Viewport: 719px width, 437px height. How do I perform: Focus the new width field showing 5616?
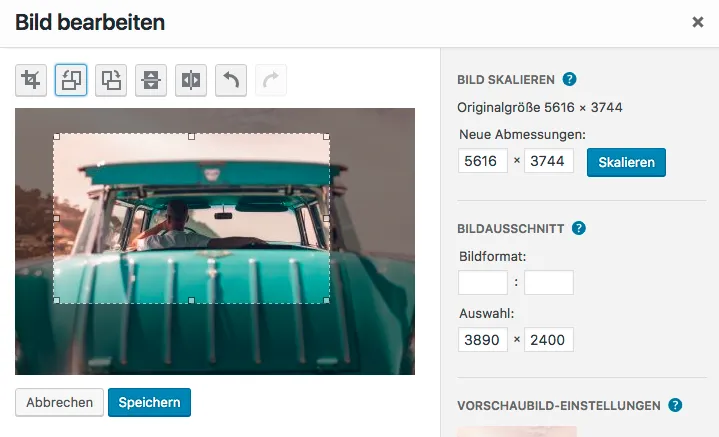tap(483, 161)
